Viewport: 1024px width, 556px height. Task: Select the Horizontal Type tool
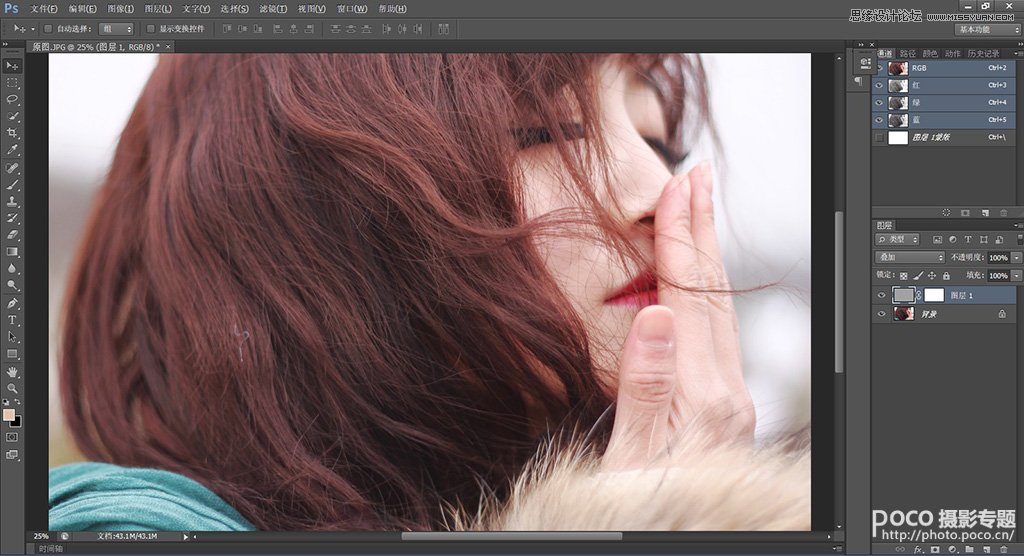12,320
